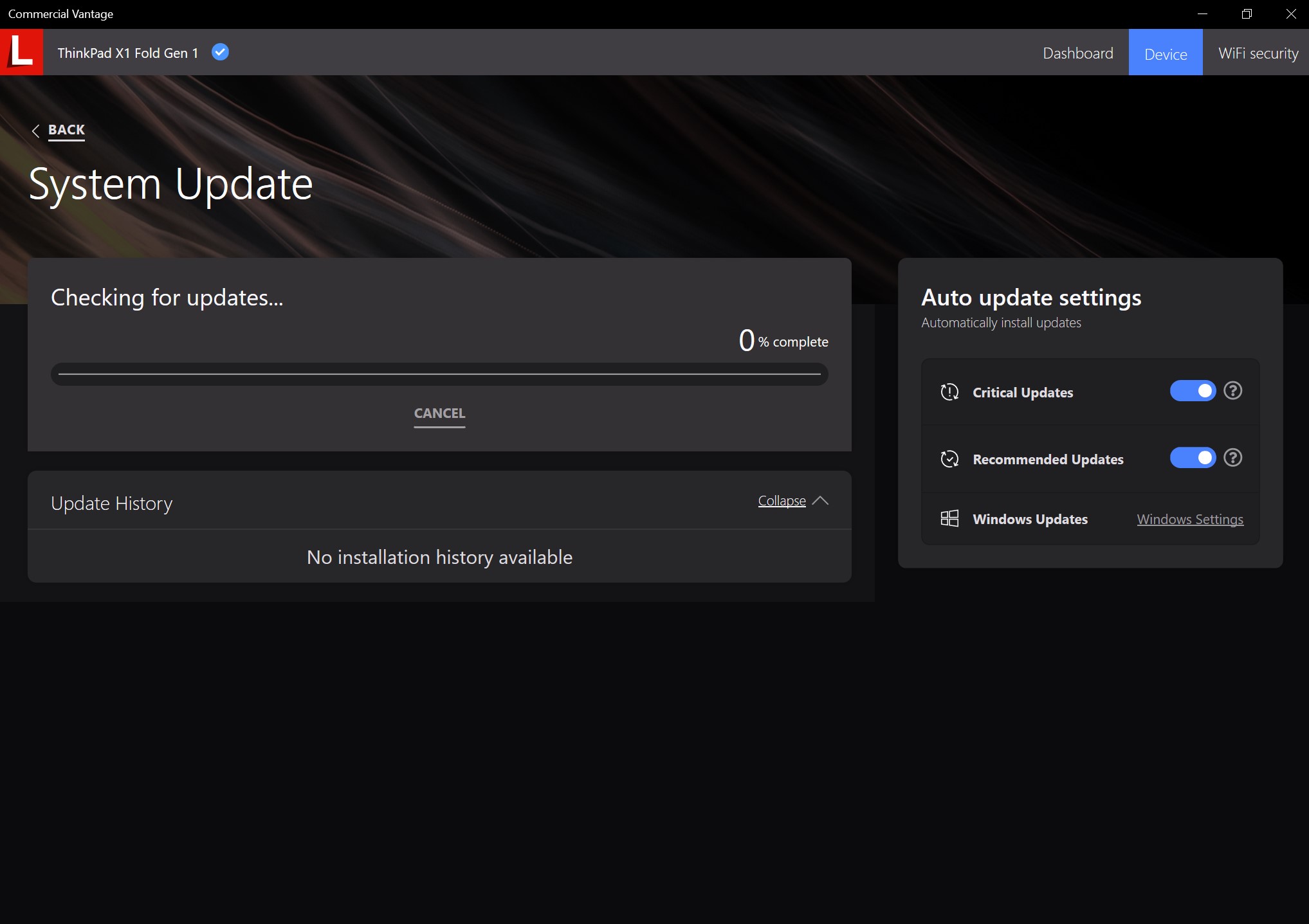Click the update progress bar
This screenshot has width=1309, height=924.
point(439,374)
